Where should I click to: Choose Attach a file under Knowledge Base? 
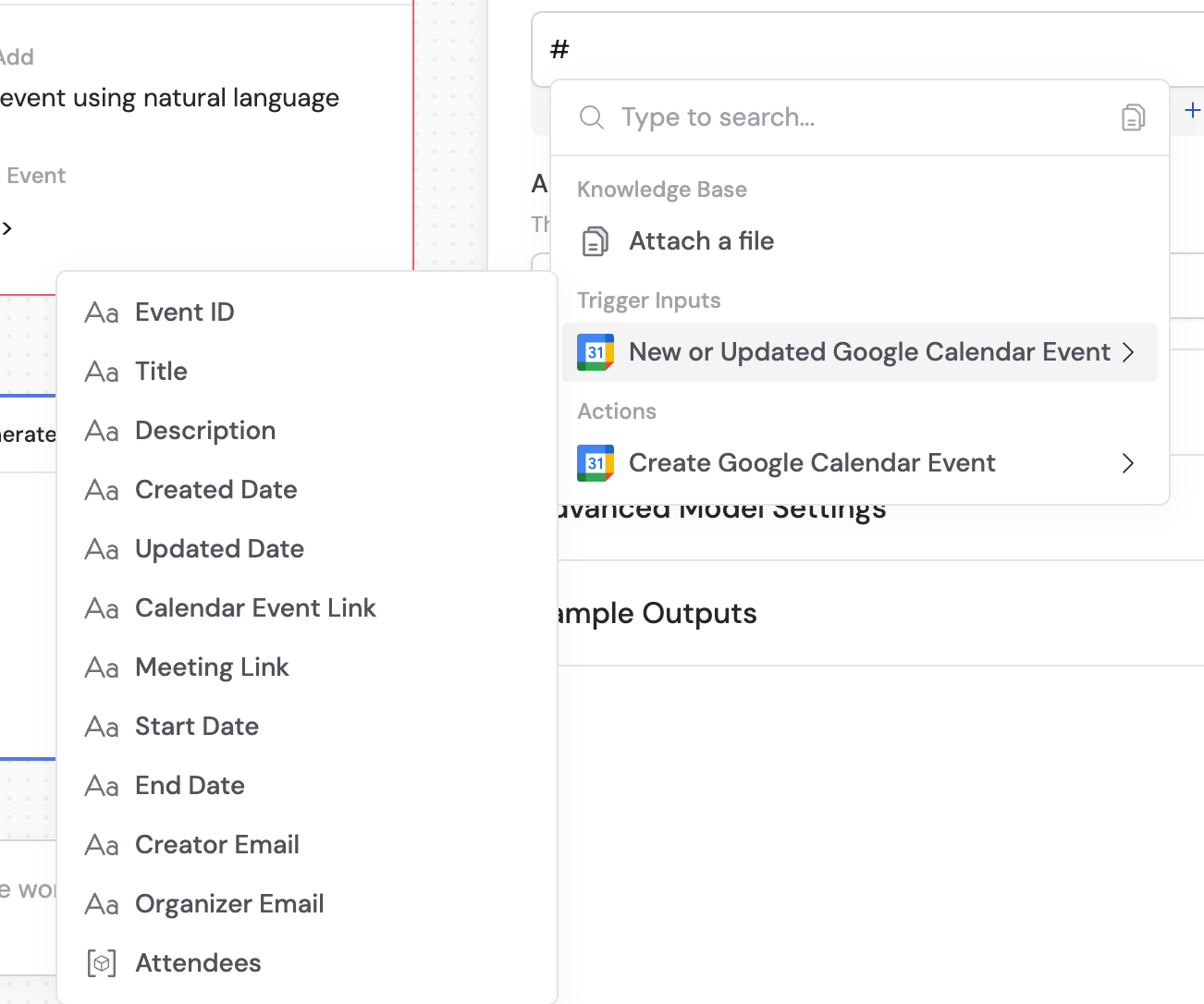point(701,240)
